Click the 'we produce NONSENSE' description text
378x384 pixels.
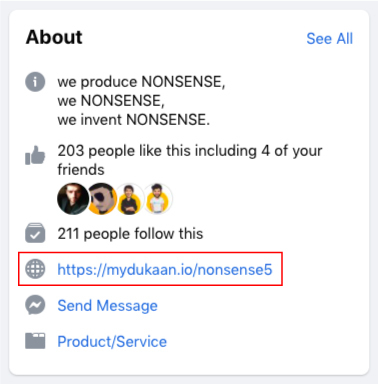(x=141, y=82)
